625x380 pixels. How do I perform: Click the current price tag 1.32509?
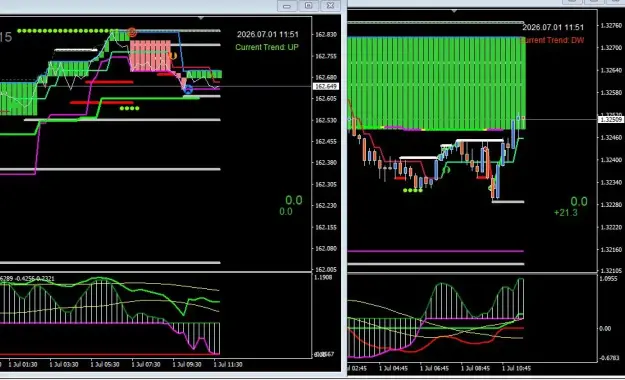click(x=611, y=119)
